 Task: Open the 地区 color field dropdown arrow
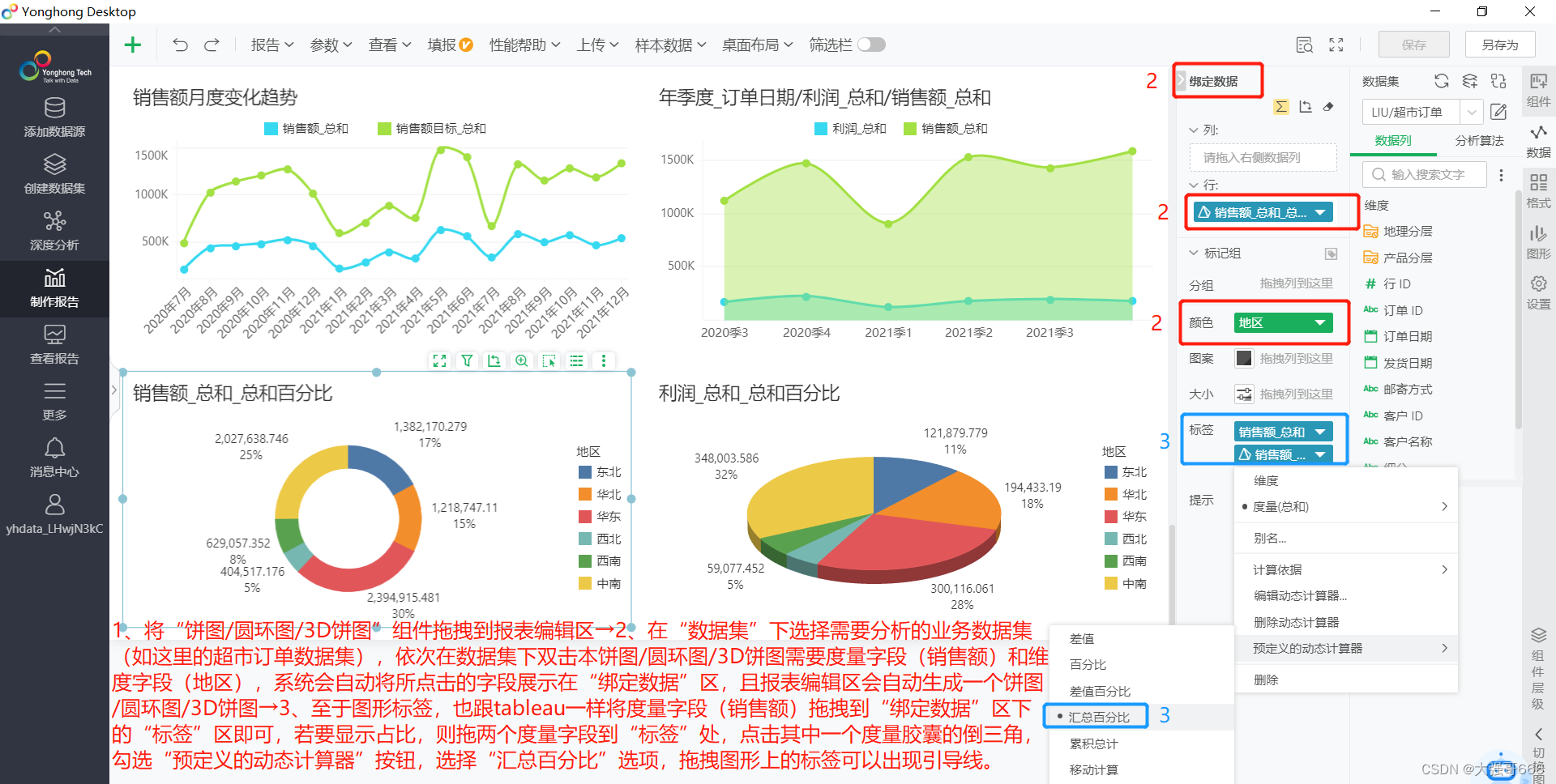(1320, 322)
